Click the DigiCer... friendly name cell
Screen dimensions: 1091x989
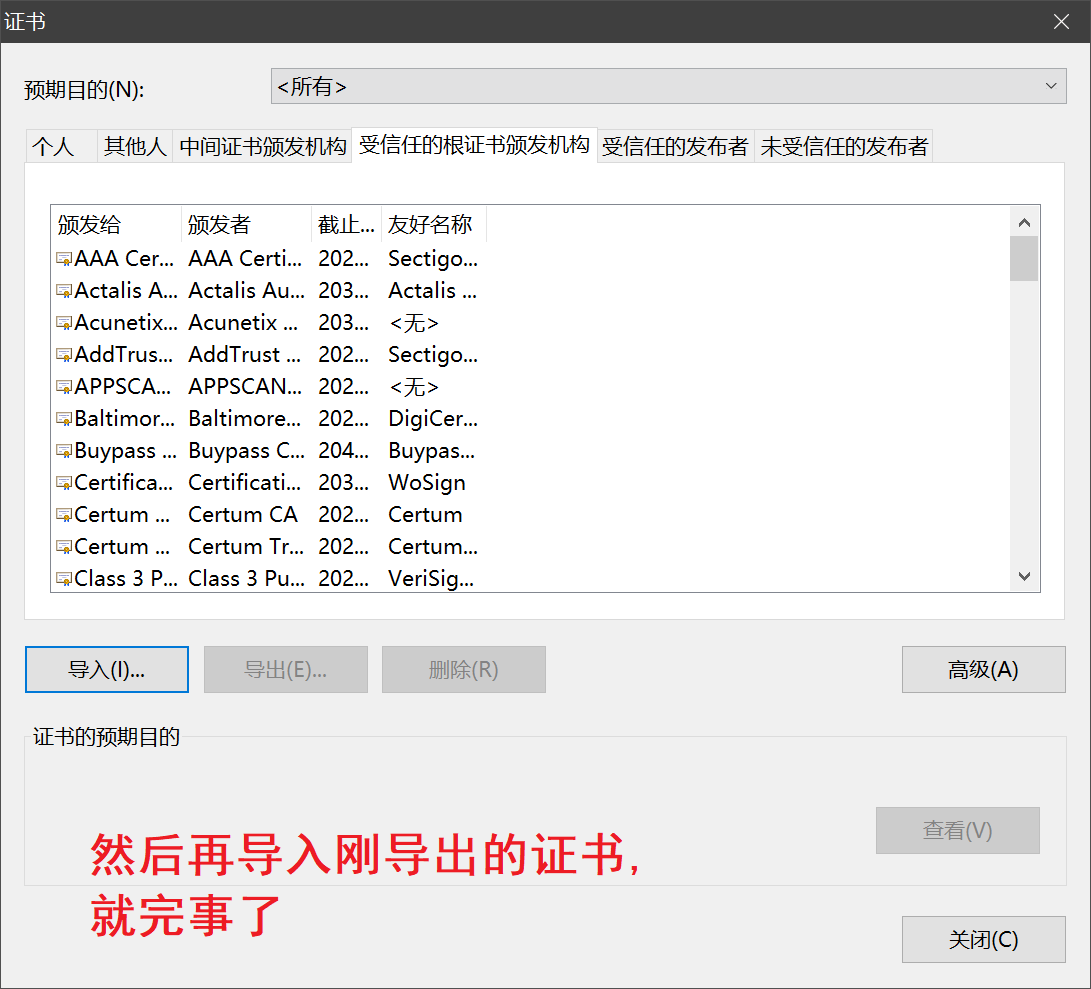click(x=433, y=419)
